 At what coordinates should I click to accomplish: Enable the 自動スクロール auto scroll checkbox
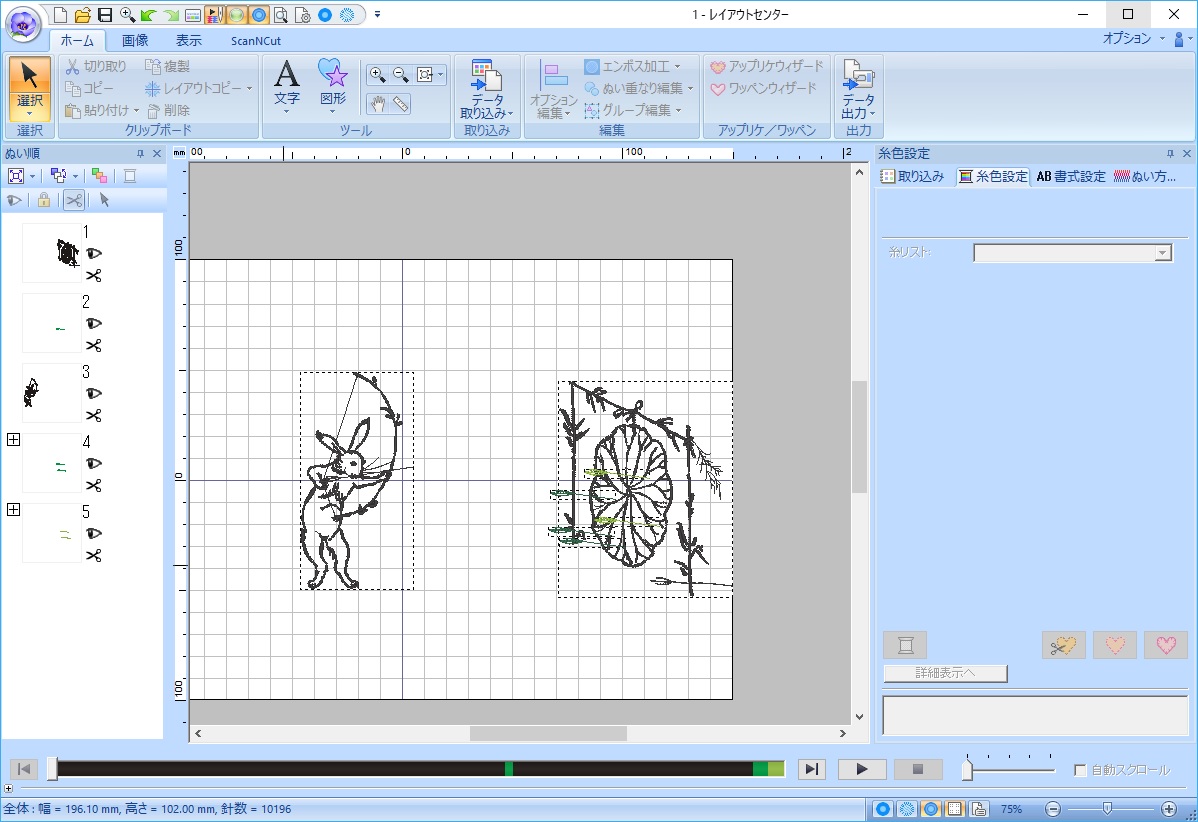tap(1080, 770)
